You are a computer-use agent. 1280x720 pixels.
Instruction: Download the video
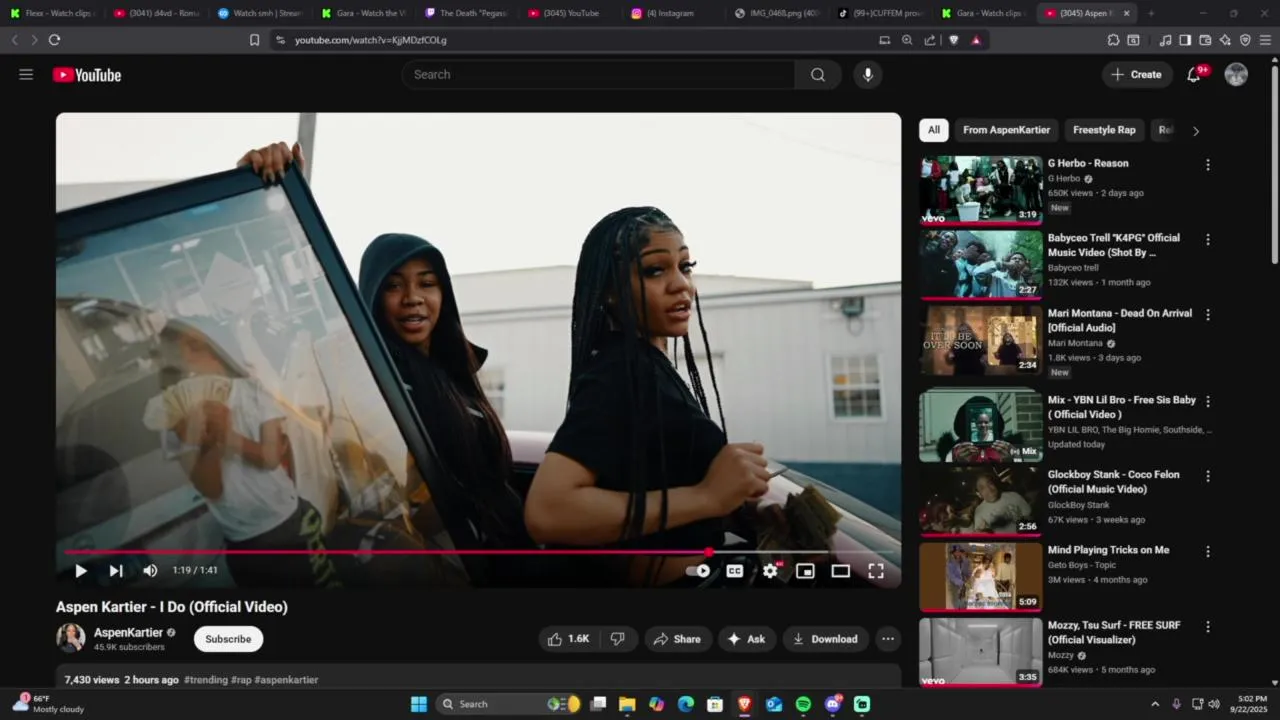(825, 639)
